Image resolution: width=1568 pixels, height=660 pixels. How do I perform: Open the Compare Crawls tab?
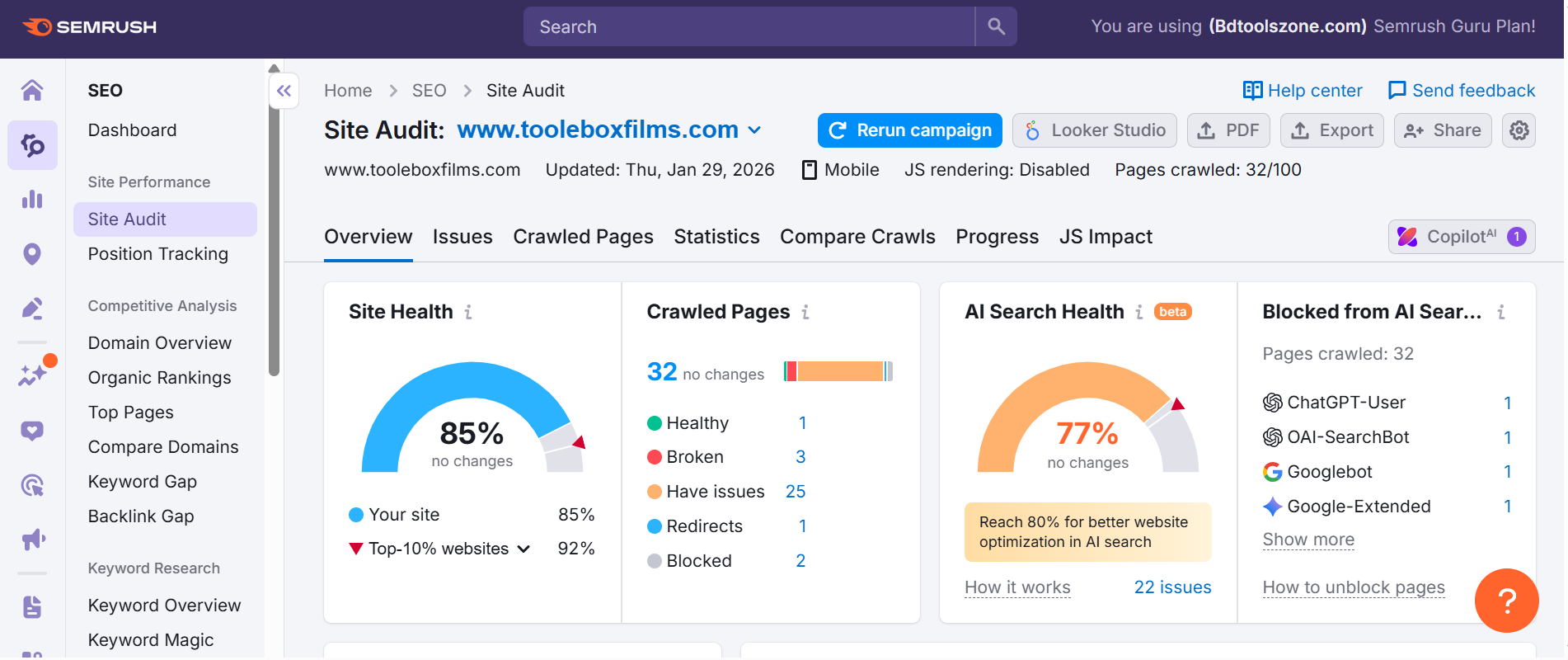tap(858, 237)
